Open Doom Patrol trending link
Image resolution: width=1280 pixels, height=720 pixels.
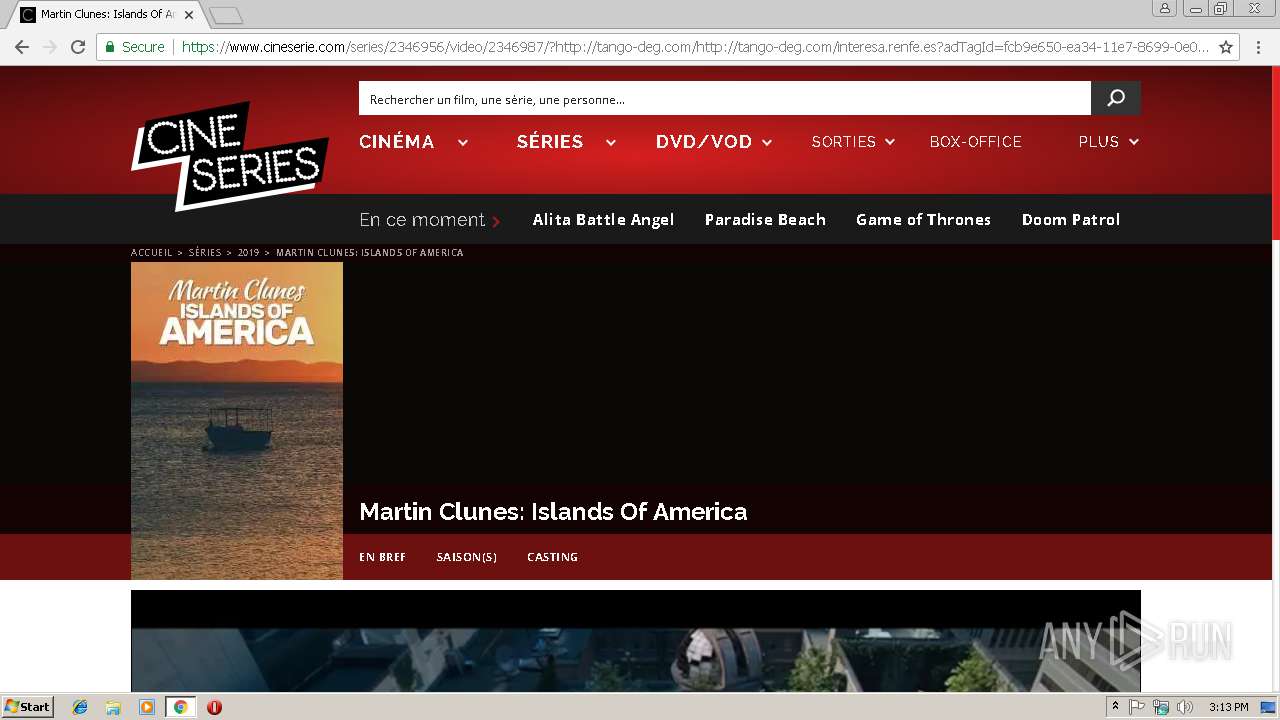[1071, 220]
